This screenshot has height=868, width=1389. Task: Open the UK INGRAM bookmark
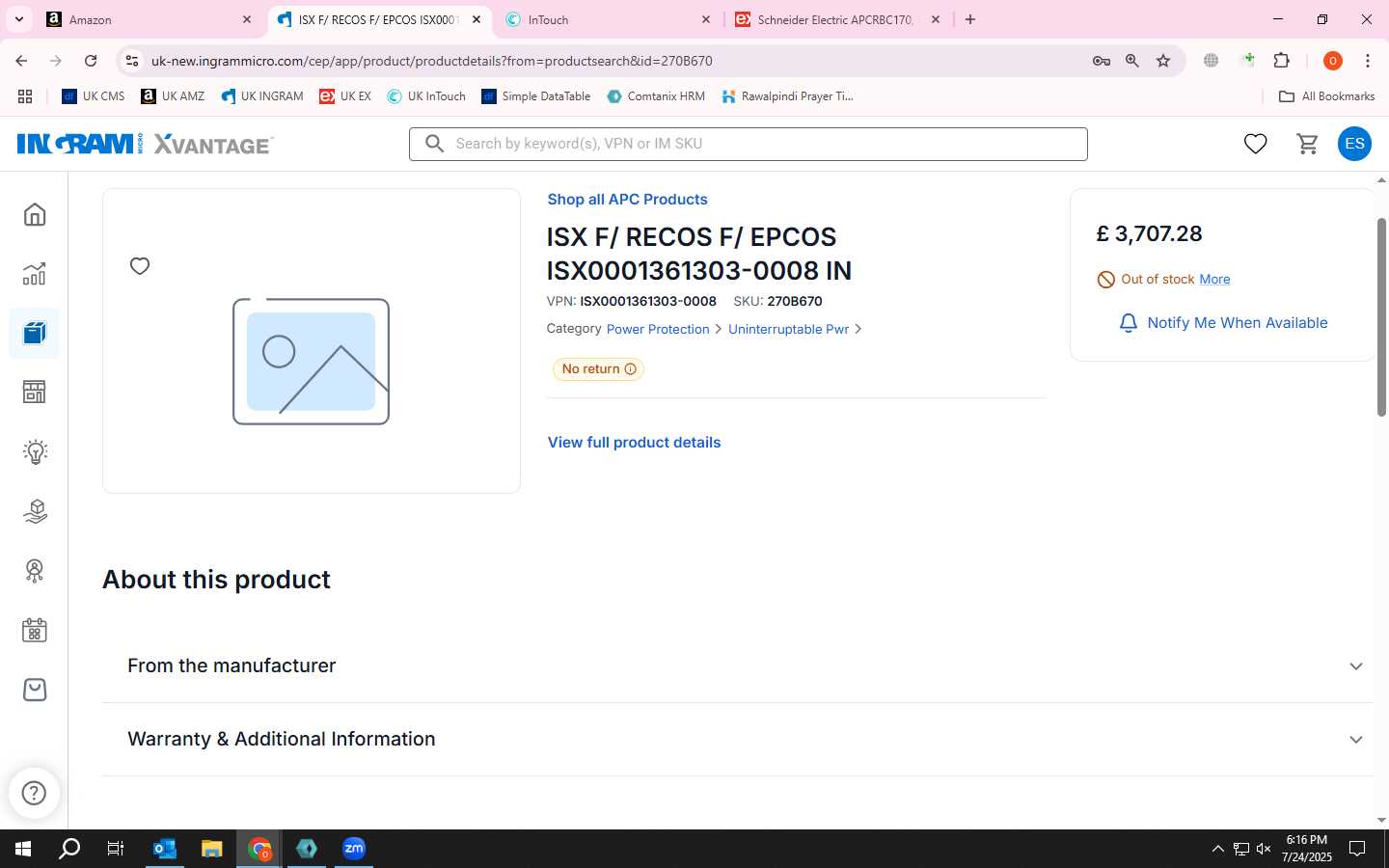pos(262,96)
